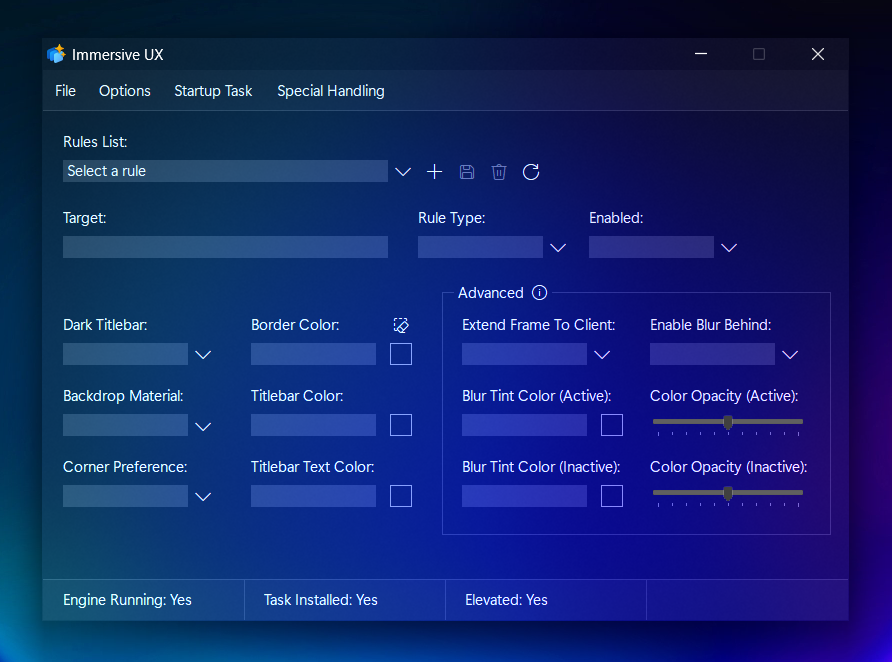
Task: Open the Special Handling menu
Action: coord(330,91)
